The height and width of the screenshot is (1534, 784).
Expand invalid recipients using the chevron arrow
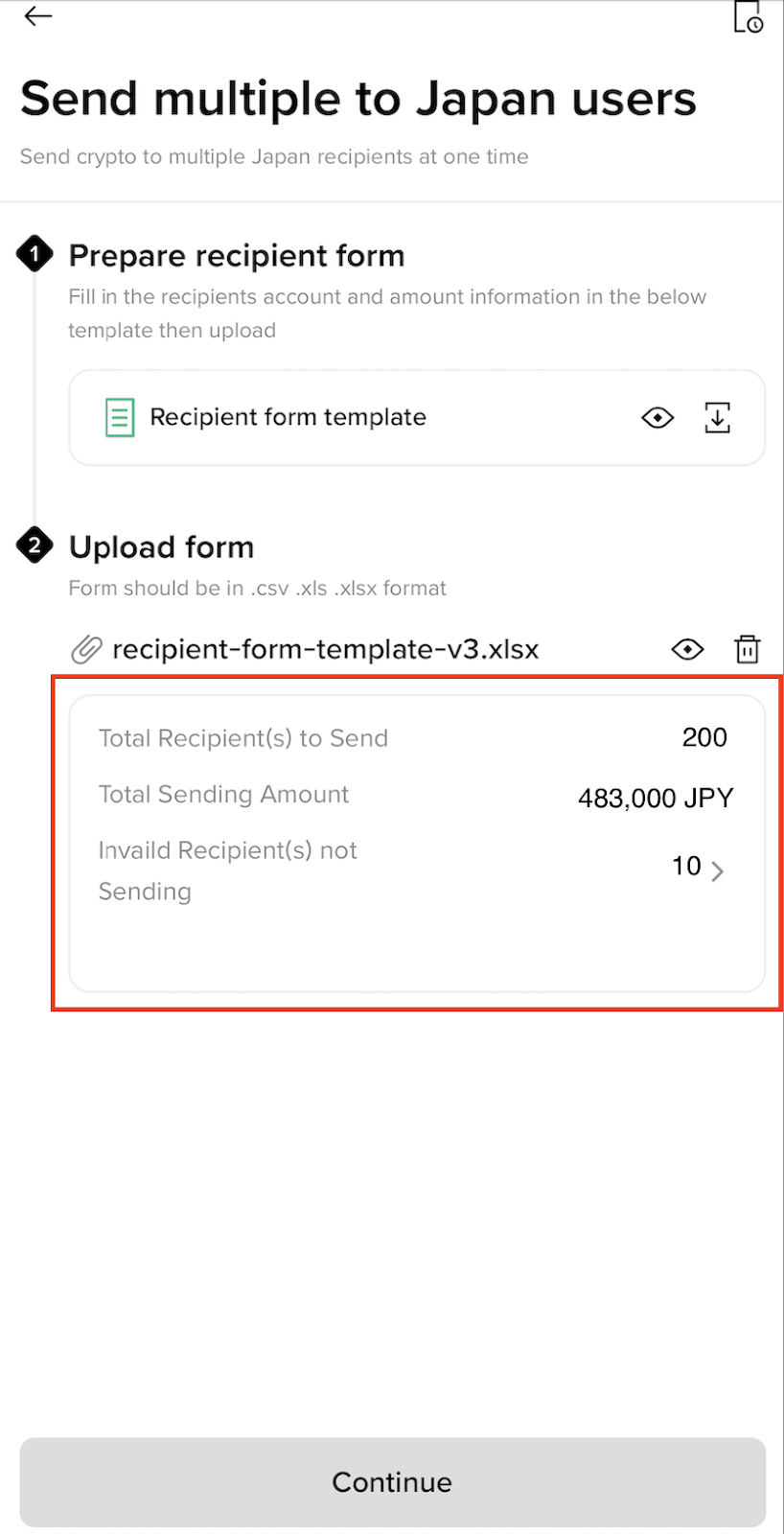click(717, 870)
